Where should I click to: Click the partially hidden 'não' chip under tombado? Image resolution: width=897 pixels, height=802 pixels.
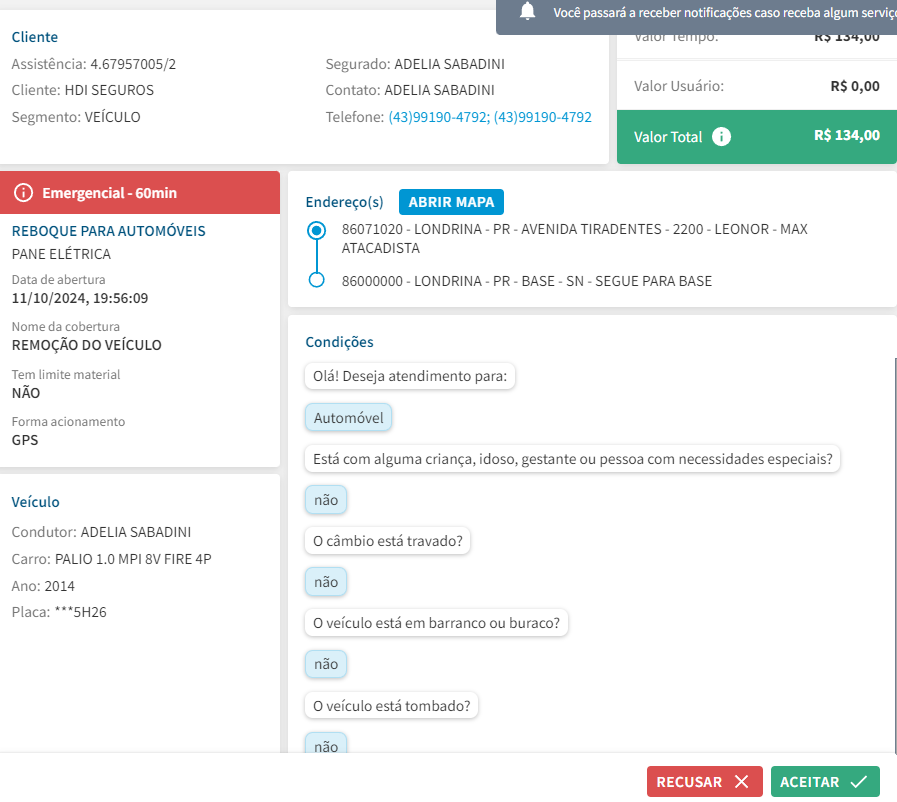(326, 744)
